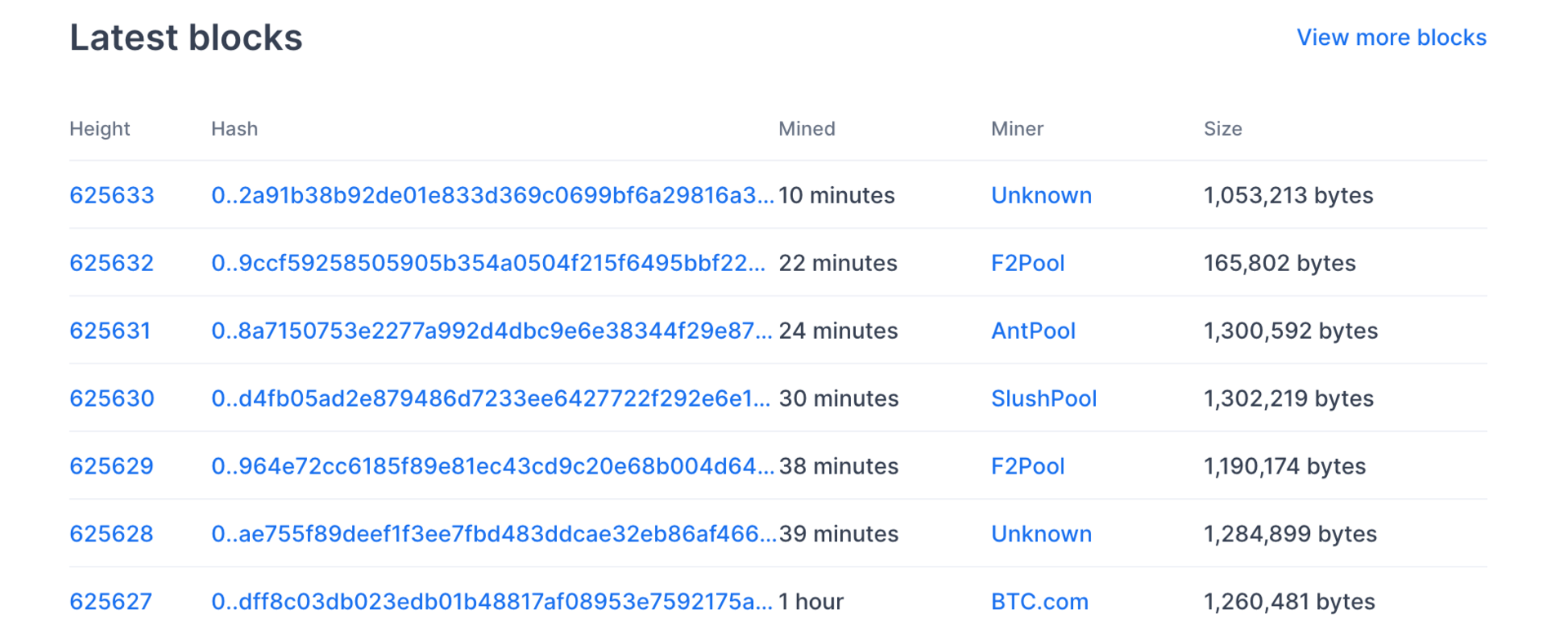The width and height of the screenshot is (1568, 632).
Task: Click the AntPool miner link
Action: tap(1033, 331)
